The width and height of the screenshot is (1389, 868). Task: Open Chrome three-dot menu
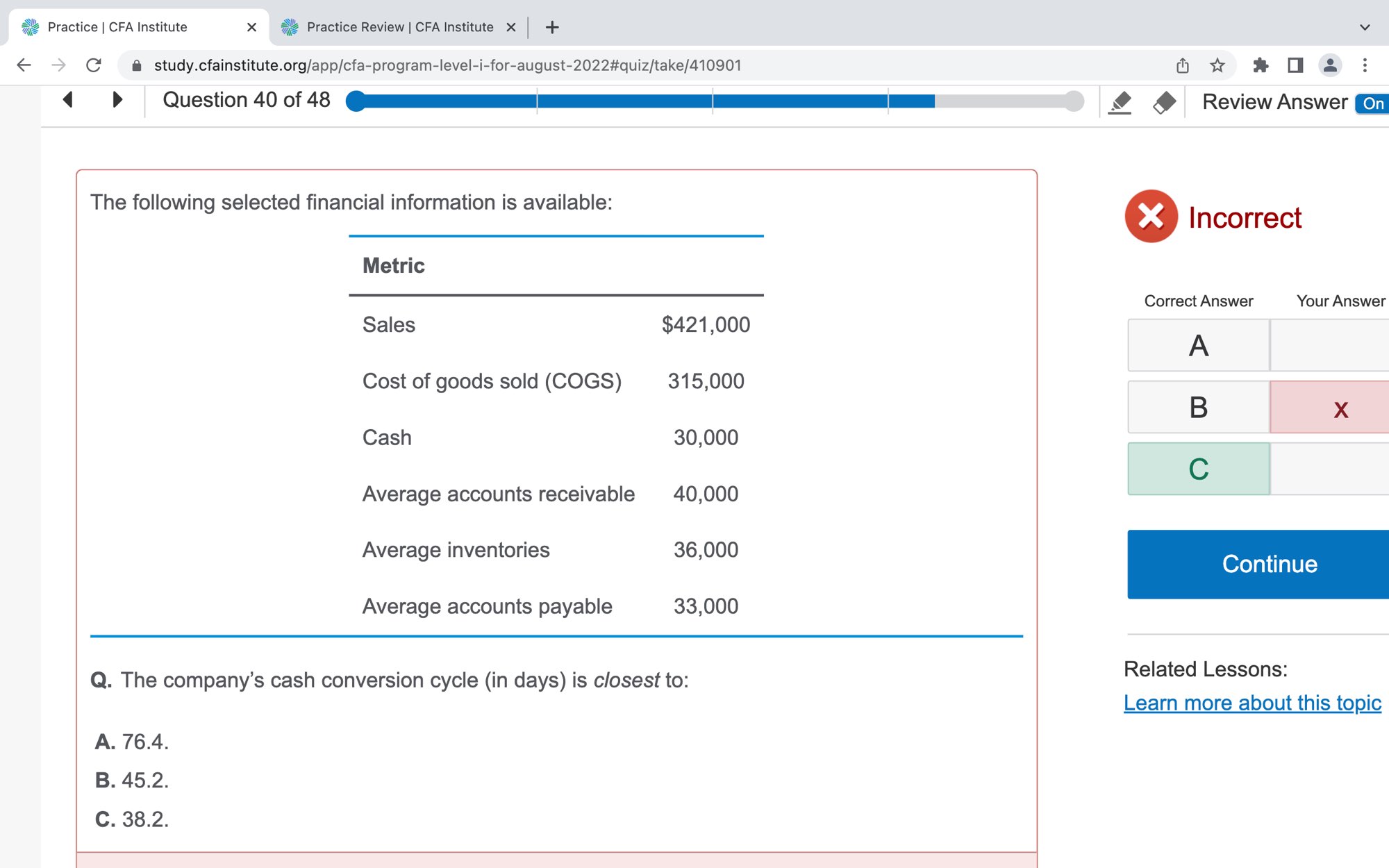(1365, 65)
